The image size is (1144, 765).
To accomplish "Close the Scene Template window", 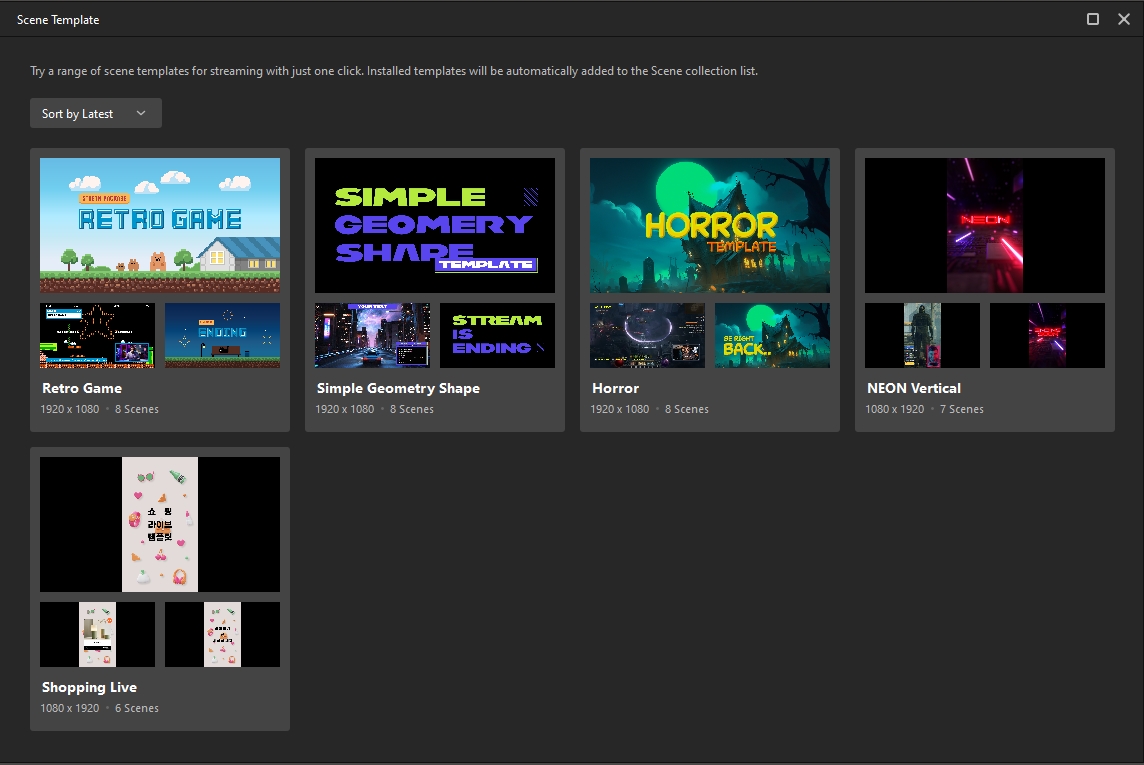I will point(1124,19).
